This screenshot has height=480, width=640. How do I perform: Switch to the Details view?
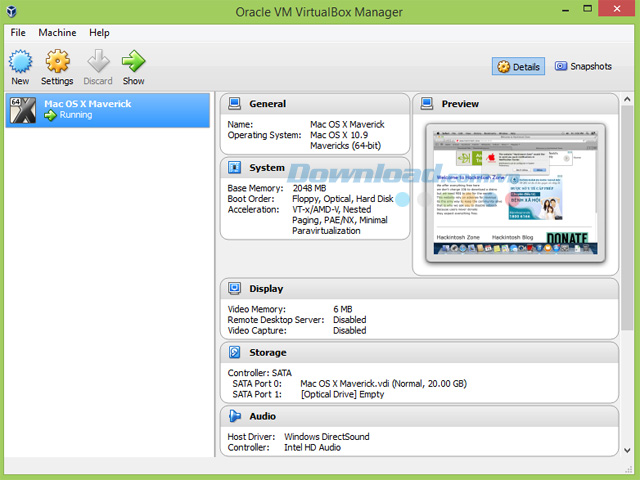[518, 67]
